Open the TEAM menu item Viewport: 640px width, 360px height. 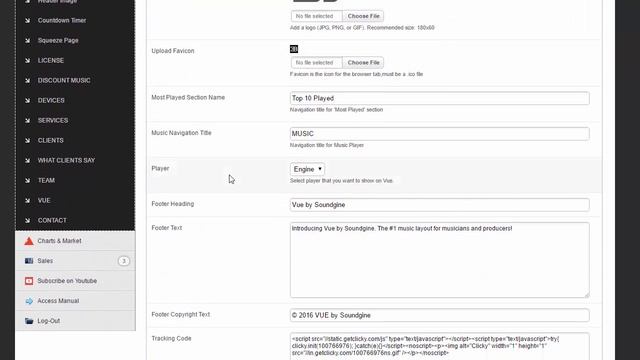[46, 180]
